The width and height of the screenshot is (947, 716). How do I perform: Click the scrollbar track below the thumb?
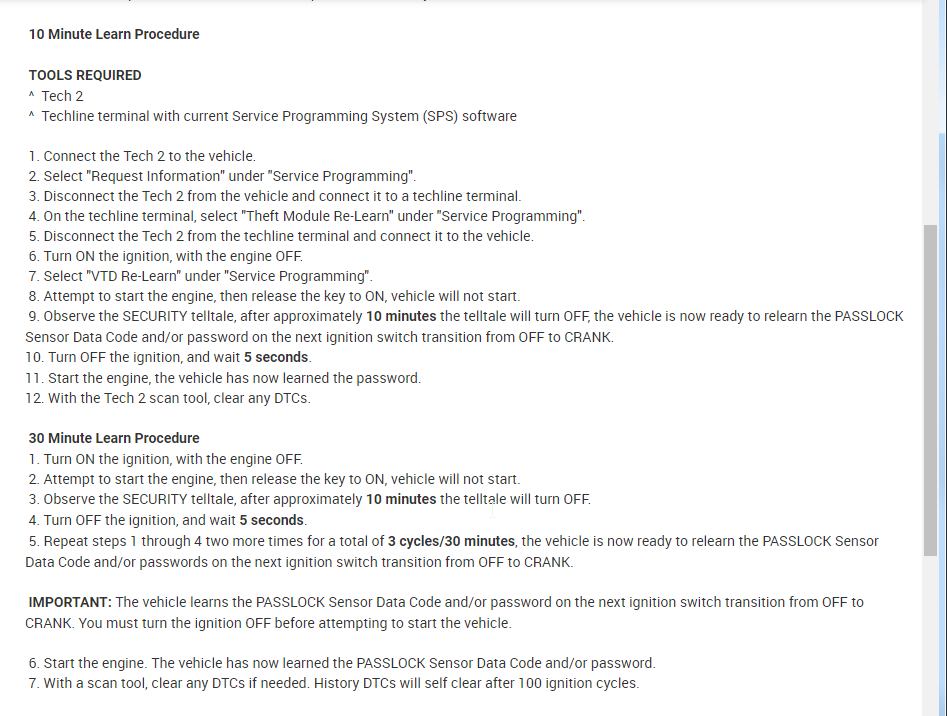[931, 640]
